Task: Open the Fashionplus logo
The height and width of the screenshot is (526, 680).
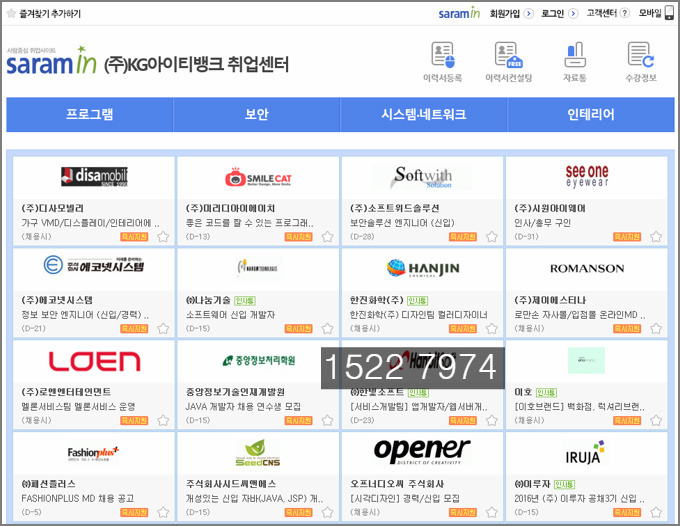Action: pyautogui.click(x=93, y=454)
